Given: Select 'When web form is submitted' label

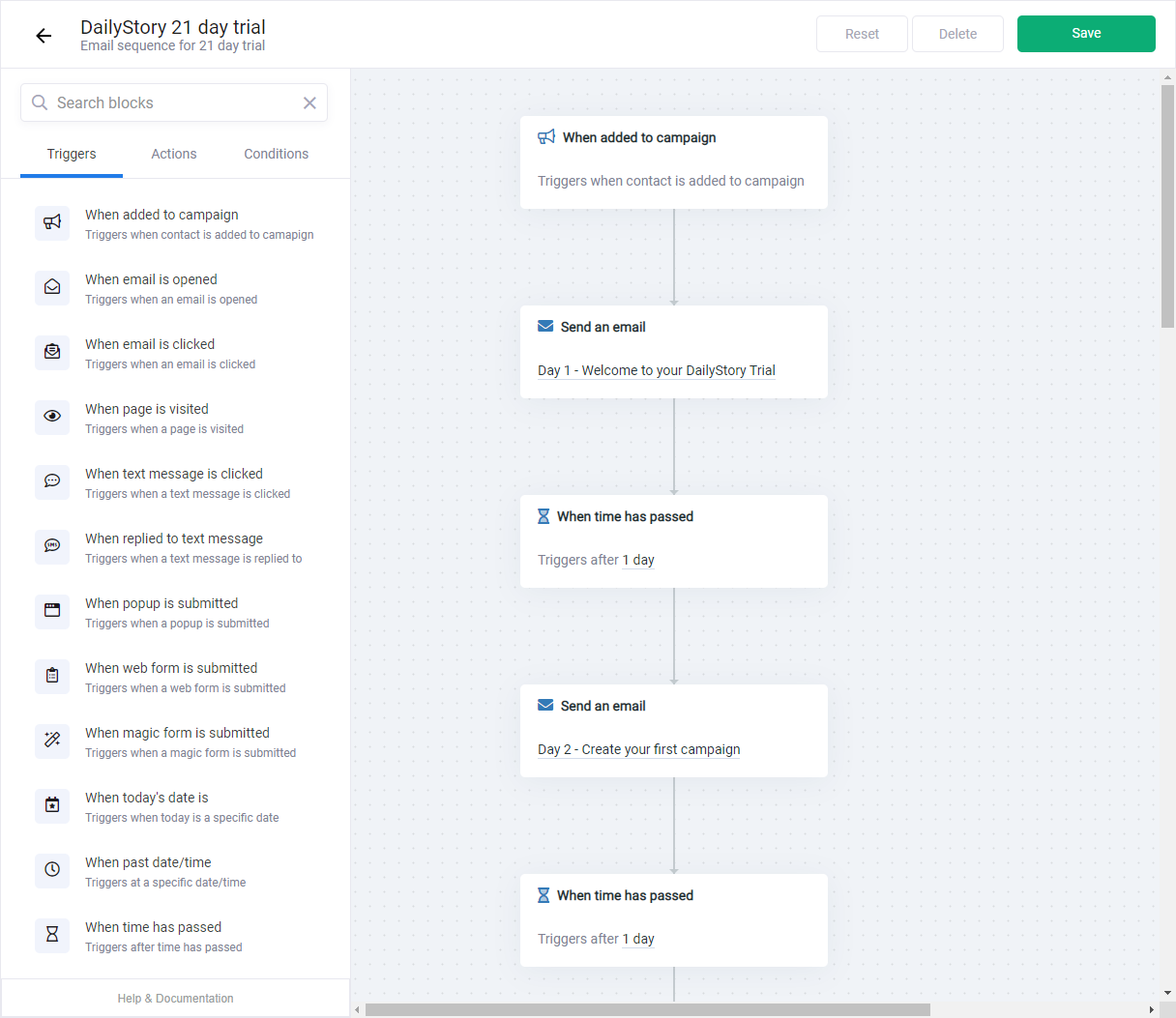Looking at the screenshot, I should pyautogui.click(x=171, y=668).
